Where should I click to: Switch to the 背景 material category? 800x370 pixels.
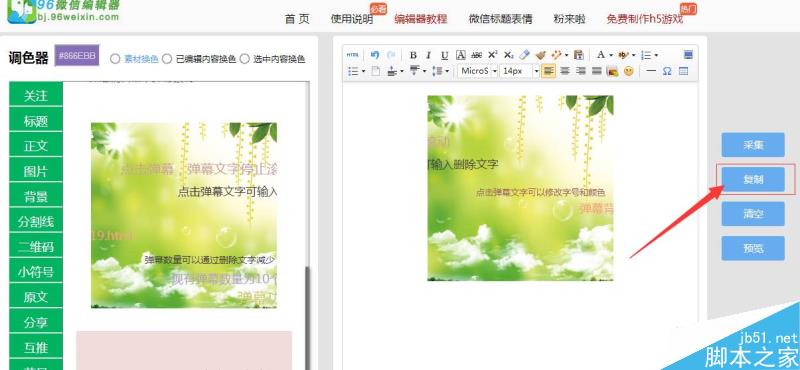click(36, 196)
